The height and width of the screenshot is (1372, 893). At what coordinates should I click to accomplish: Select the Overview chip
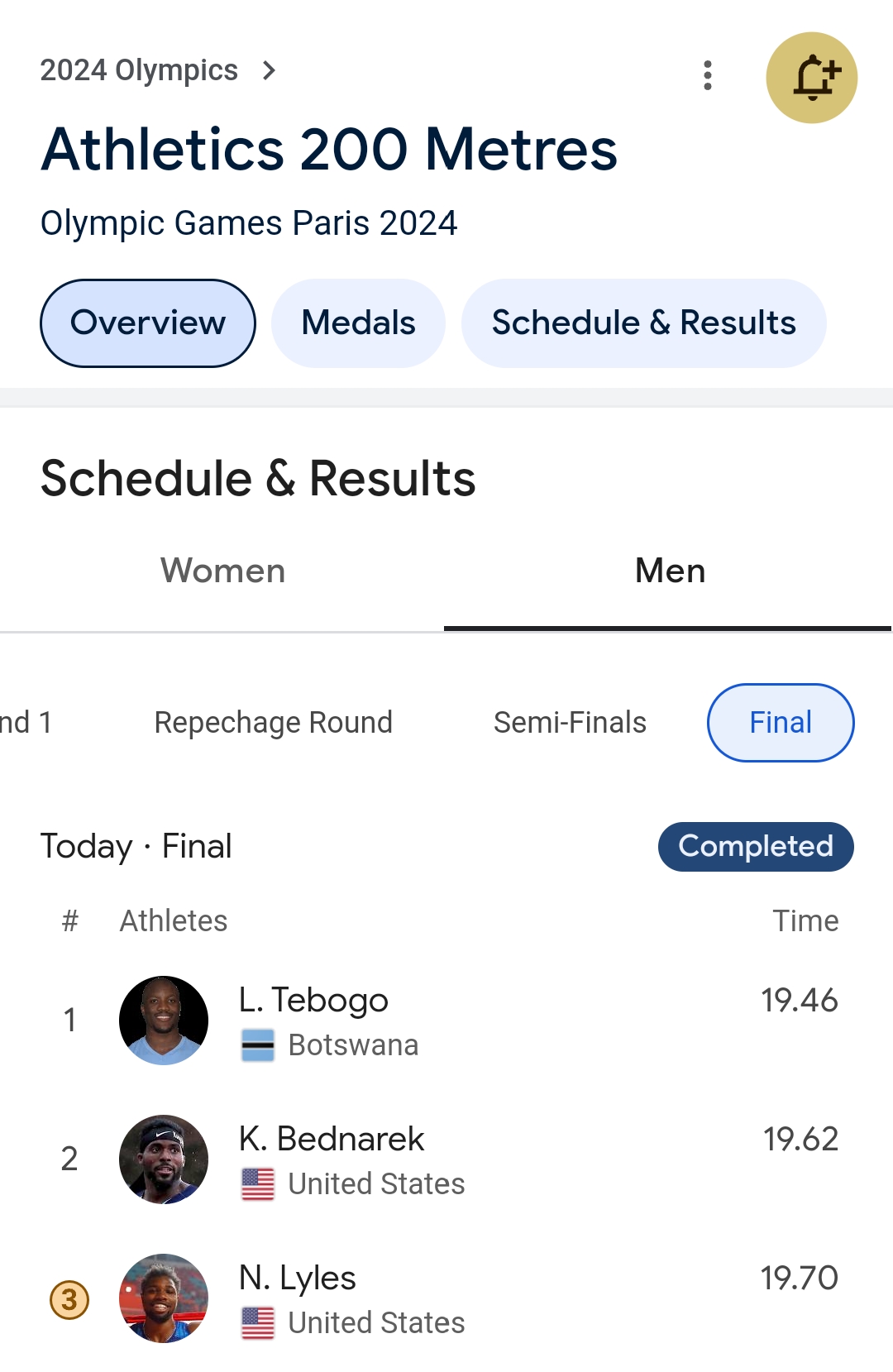point(148,323)
